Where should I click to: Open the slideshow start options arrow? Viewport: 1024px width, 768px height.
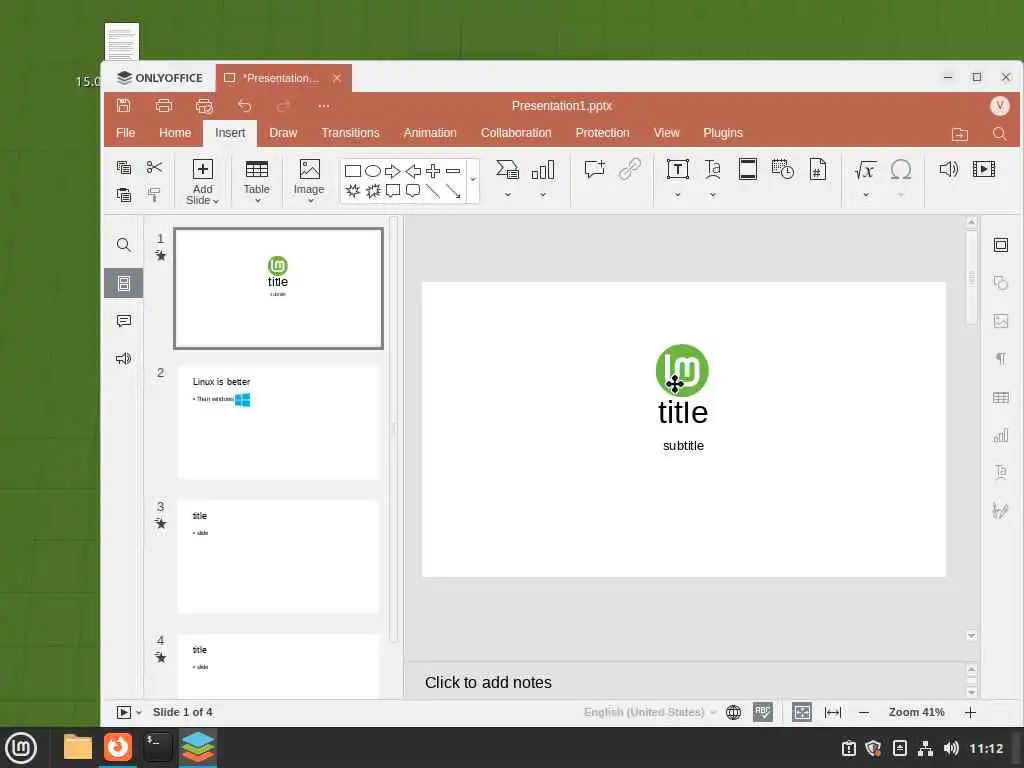pos(138,712)
